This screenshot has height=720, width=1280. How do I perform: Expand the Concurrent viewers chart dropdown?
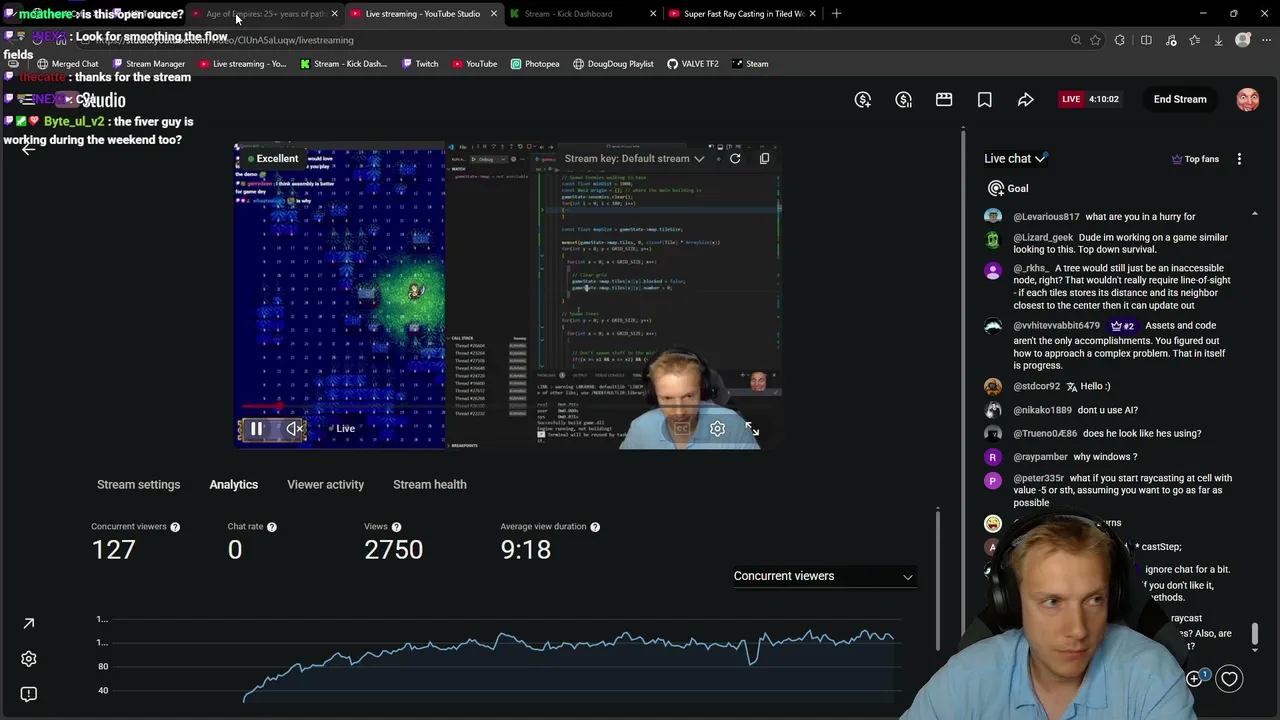823,576
